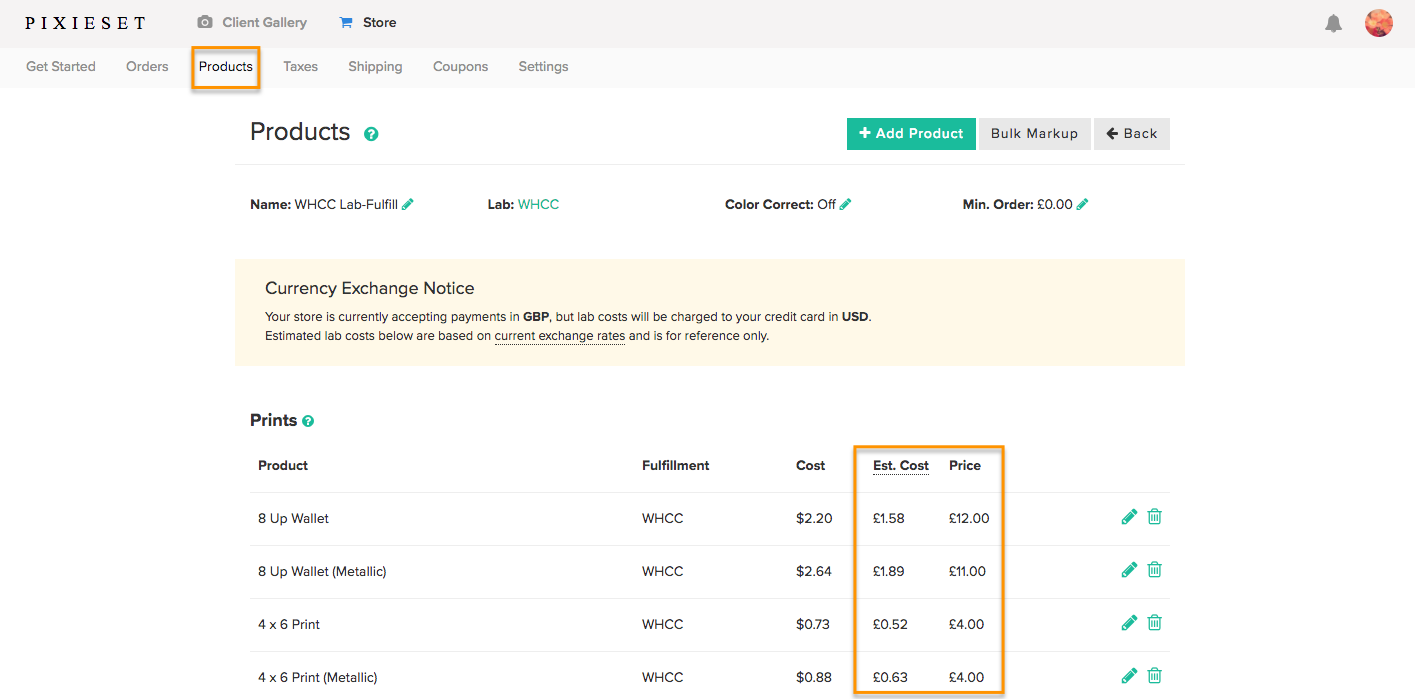Delete the 4 x 6 Print product
Screen dimensions: 1415x699
[x=1155, y=623]
